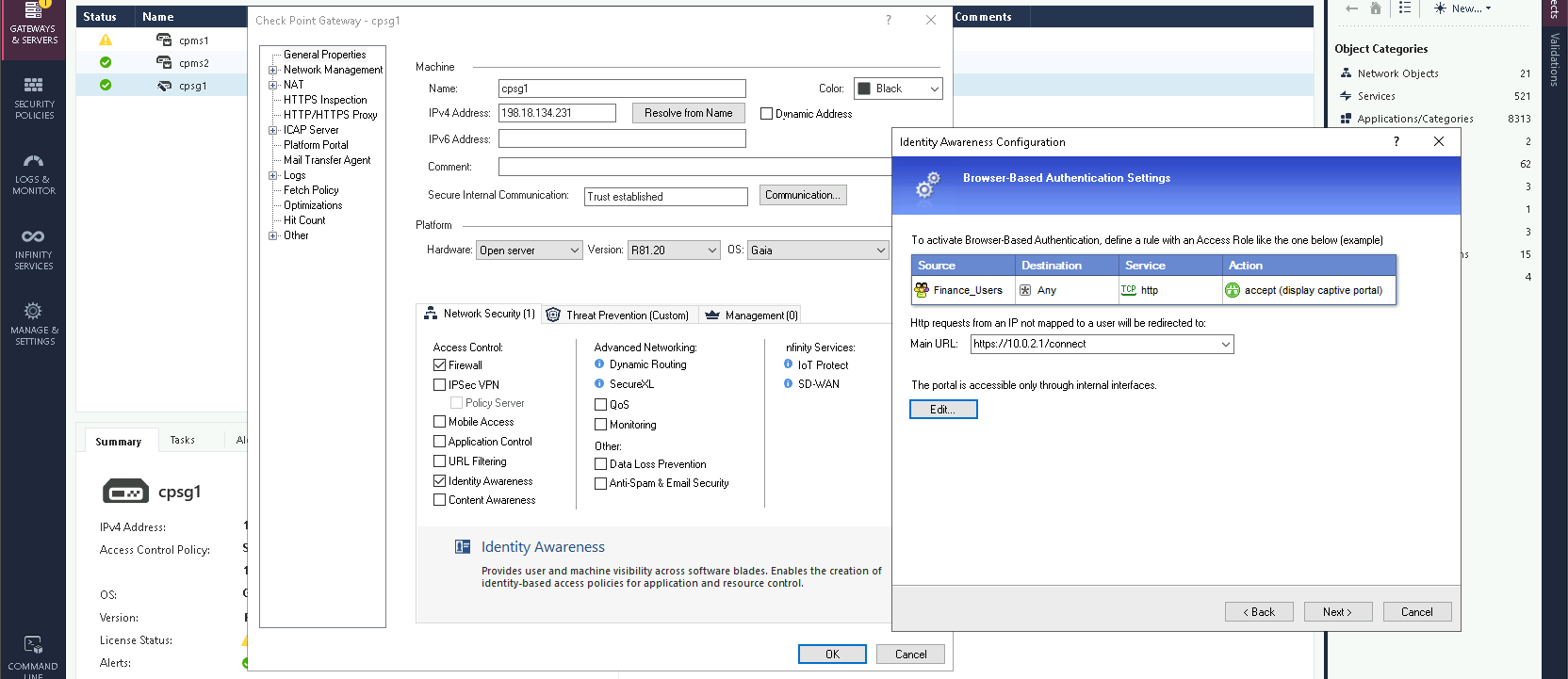This screenshot has height=679, width=1568.
Task: Go to Logs & Monitor view
Action: coord(33,162)
